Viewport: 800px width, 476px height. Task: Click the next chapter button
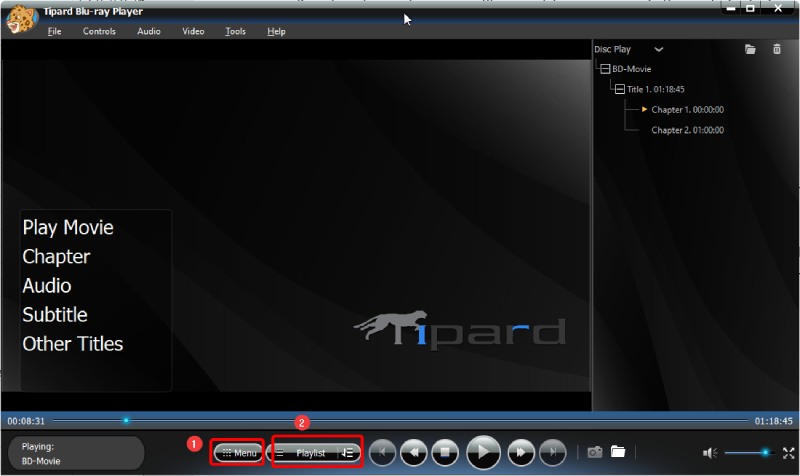[x=553, y=452]
